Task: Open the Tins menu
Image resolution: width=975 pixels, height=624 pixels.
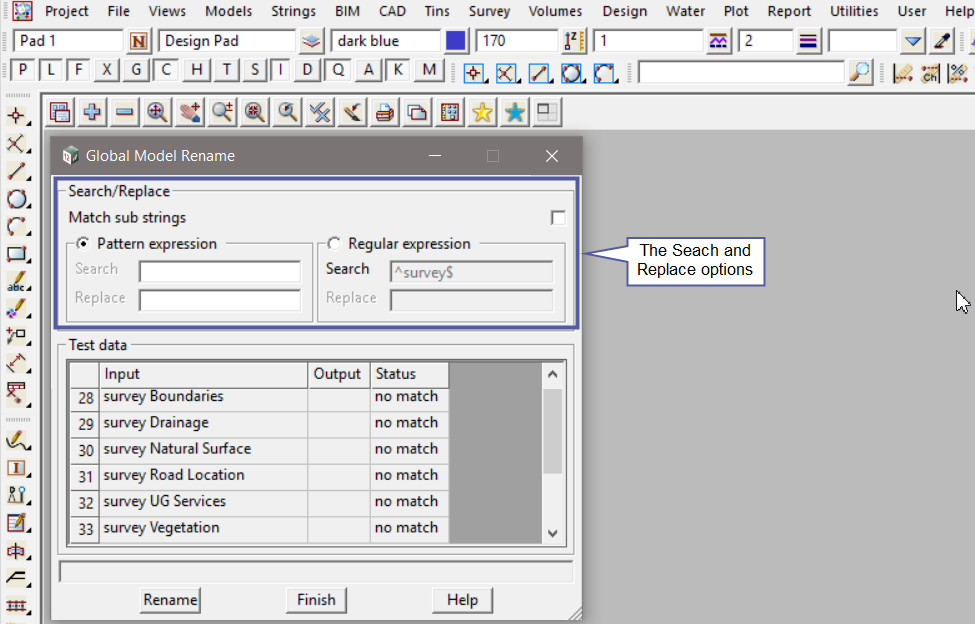Action: pos(435,11)
